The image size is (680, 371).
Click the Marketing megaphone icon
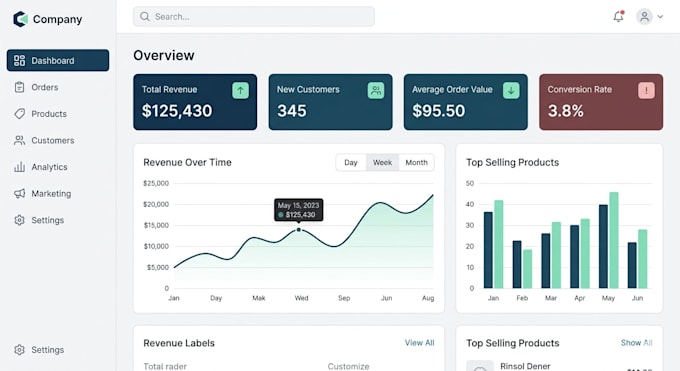[19, 194]
